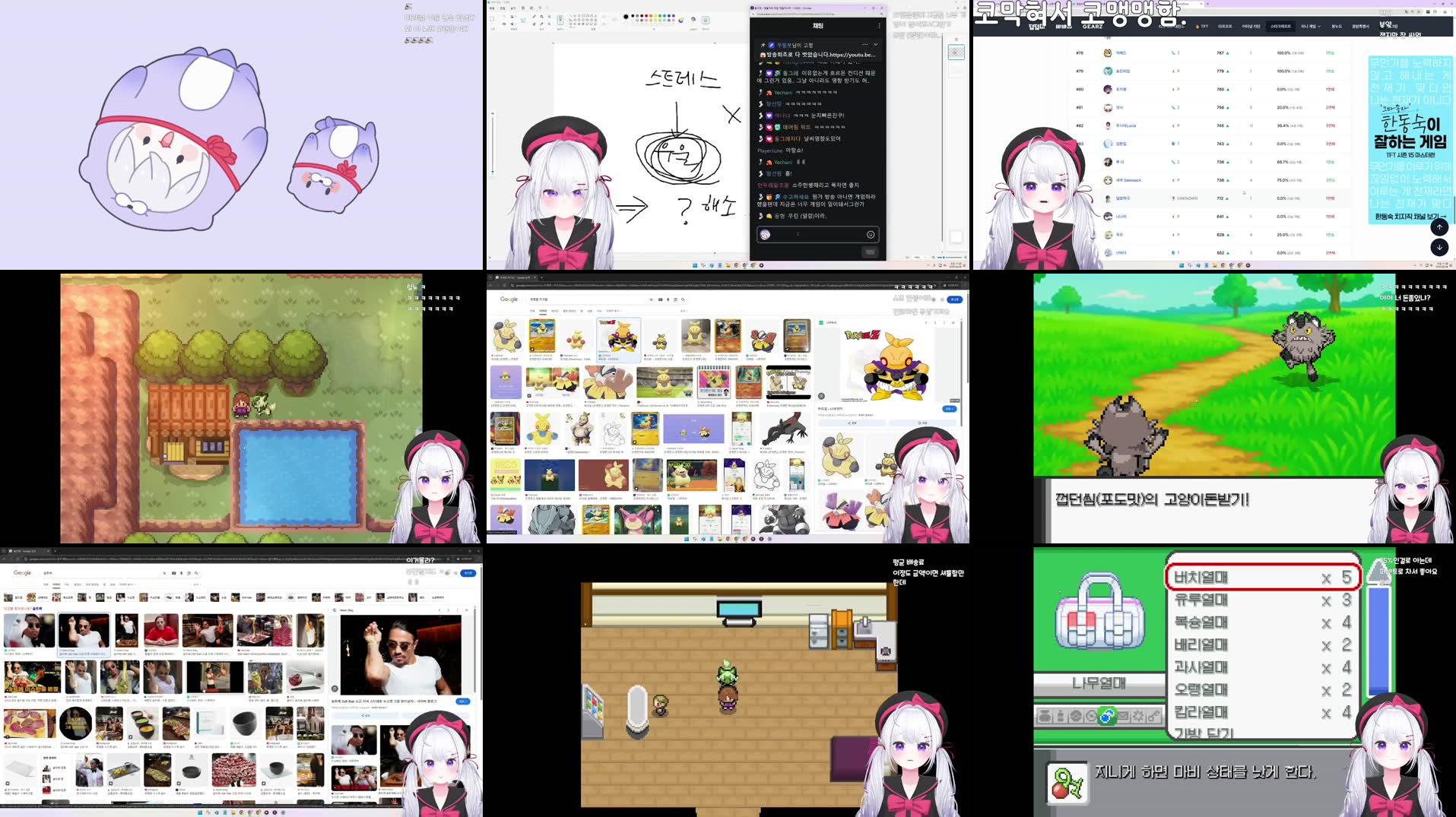The width and height of the screenshot is (1456, 817).
Task: Click 방문 button in Pokemon preview panel
Action: pyautogui.click(x=949, y=409)
